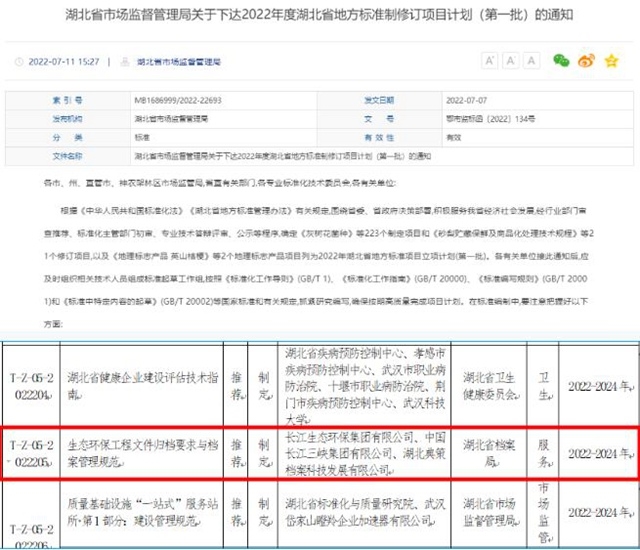Screen dimensions: 640x550
Task: Click the source text 湖北省市场监督管理局 under the title
Action: 155,63
